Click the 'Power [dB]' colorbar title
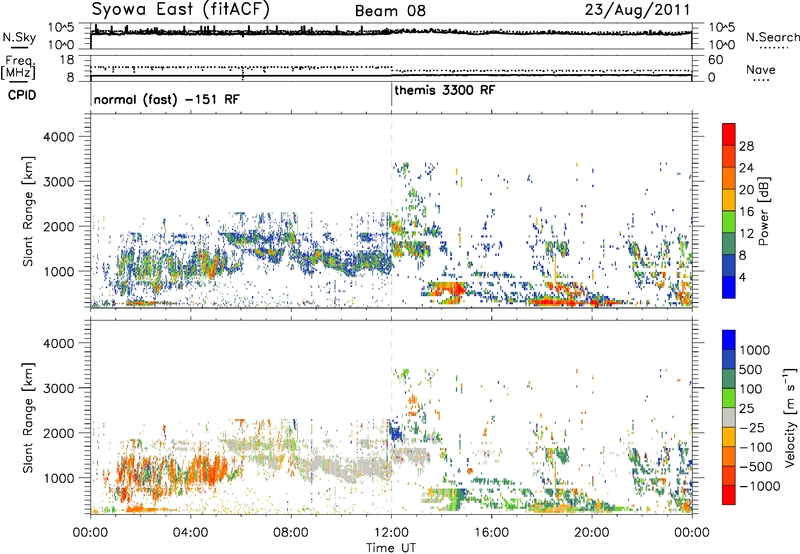Viewport: 800px width, 554px height. [763, 211]
